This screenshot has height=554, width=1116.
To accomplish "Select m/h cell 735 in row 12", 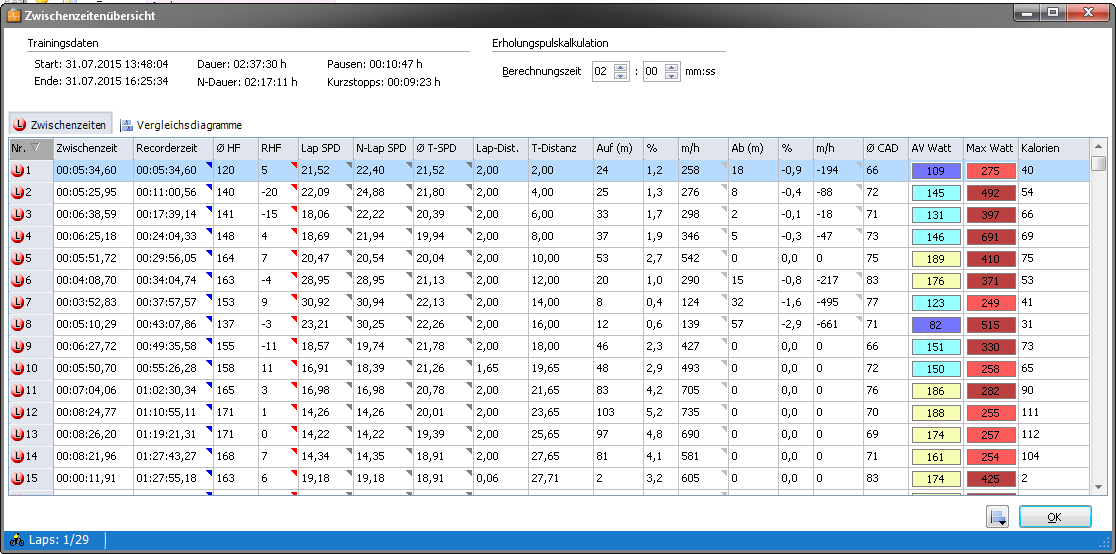I will pos(702,413).
